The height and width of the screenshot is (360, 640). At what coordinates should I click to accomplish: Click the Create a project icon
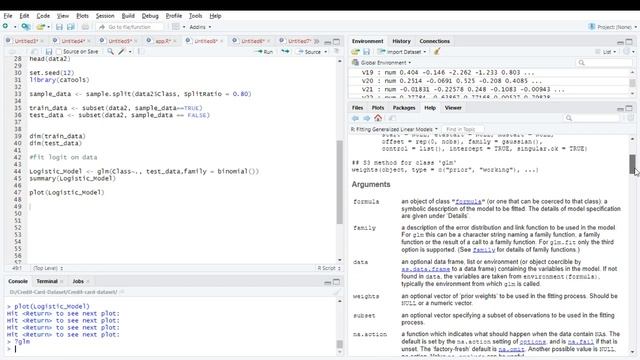(26, 27)
